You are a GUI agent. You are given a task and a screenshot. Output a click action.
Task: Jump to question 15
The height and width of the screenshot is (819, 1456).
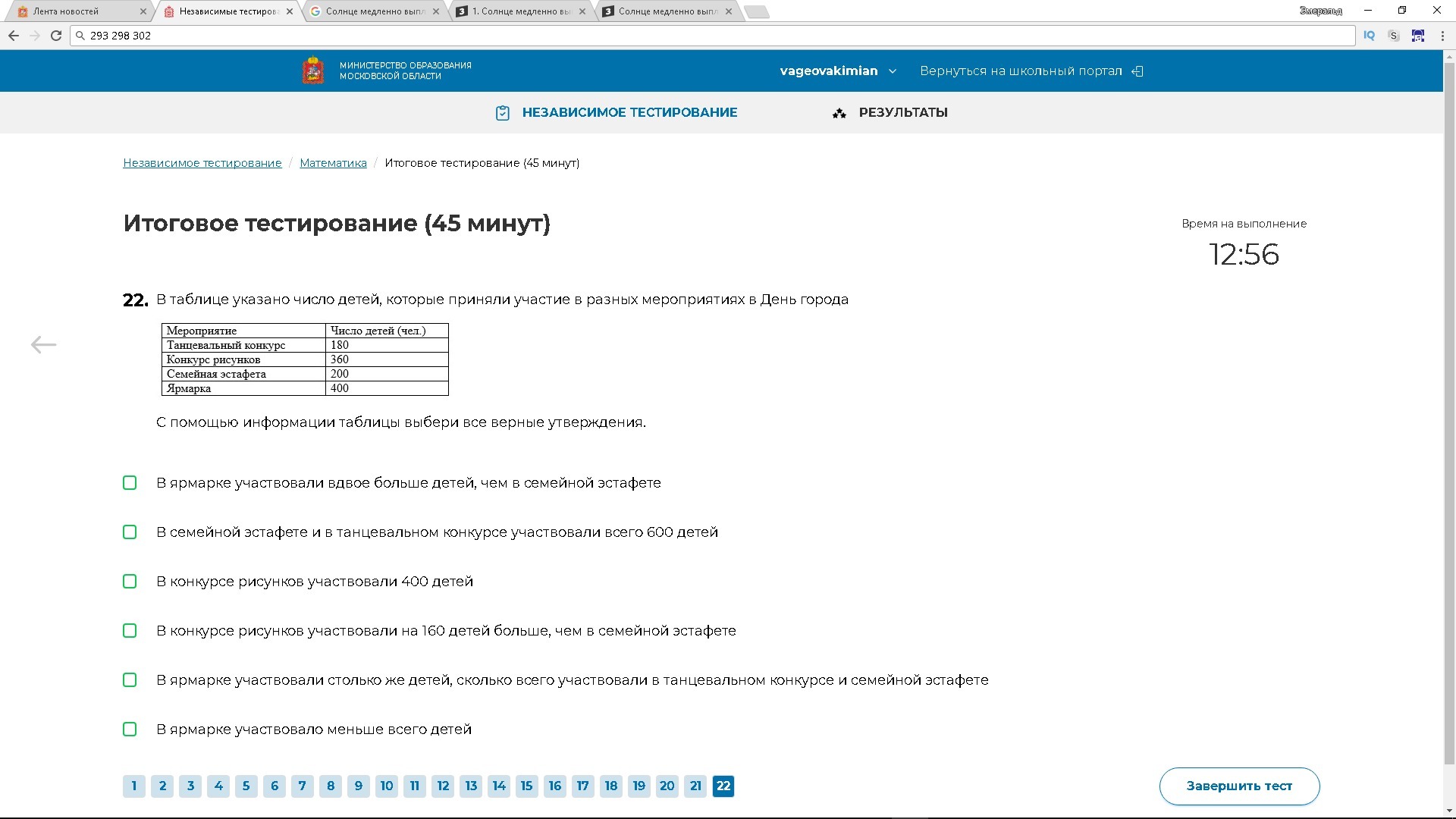pyautogui.click(x=527, y=786)
